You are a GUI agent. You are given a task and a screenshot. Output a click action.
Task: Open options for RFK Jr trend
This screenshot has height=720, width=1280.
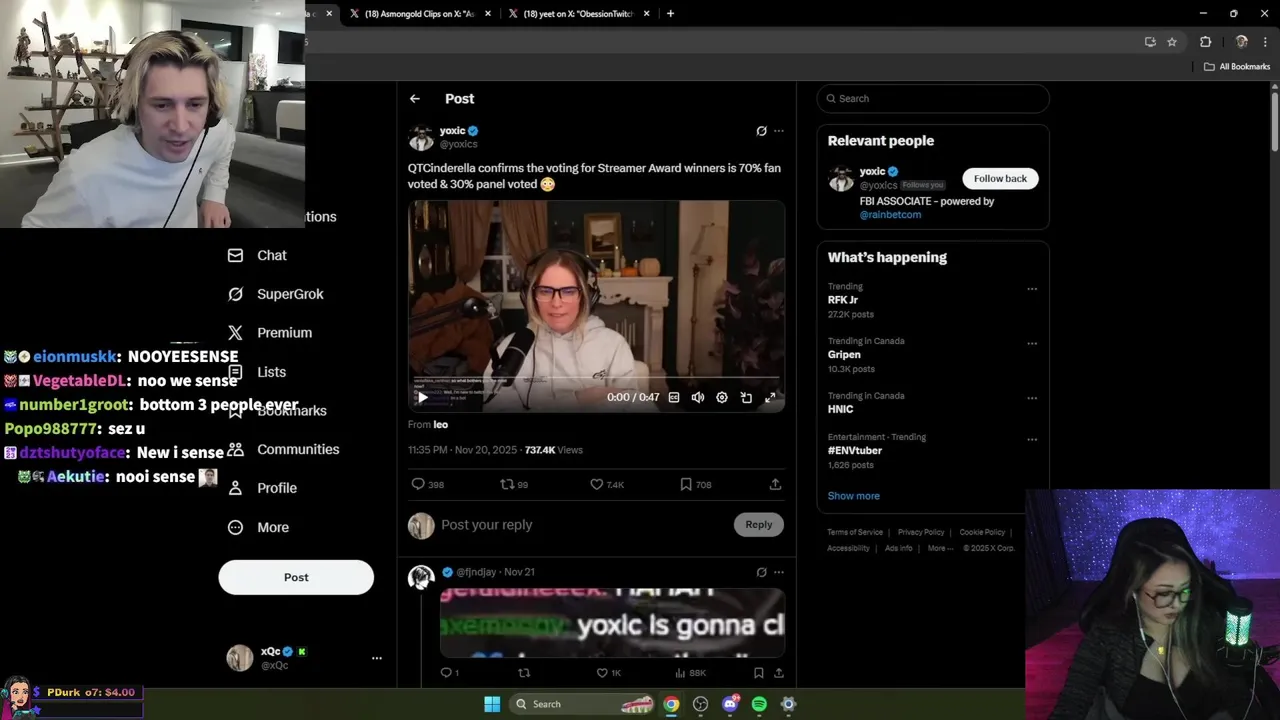(1032, 289)
